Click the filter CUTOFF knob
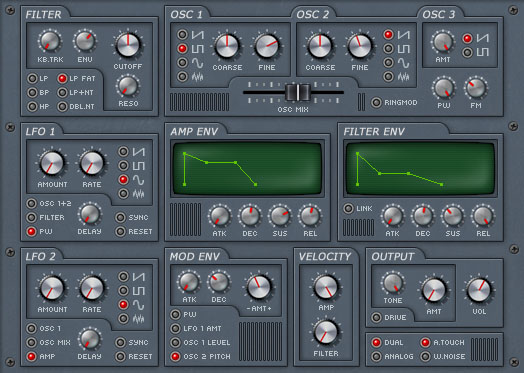This screenshot has width=524, height=373. coord(128,45)
